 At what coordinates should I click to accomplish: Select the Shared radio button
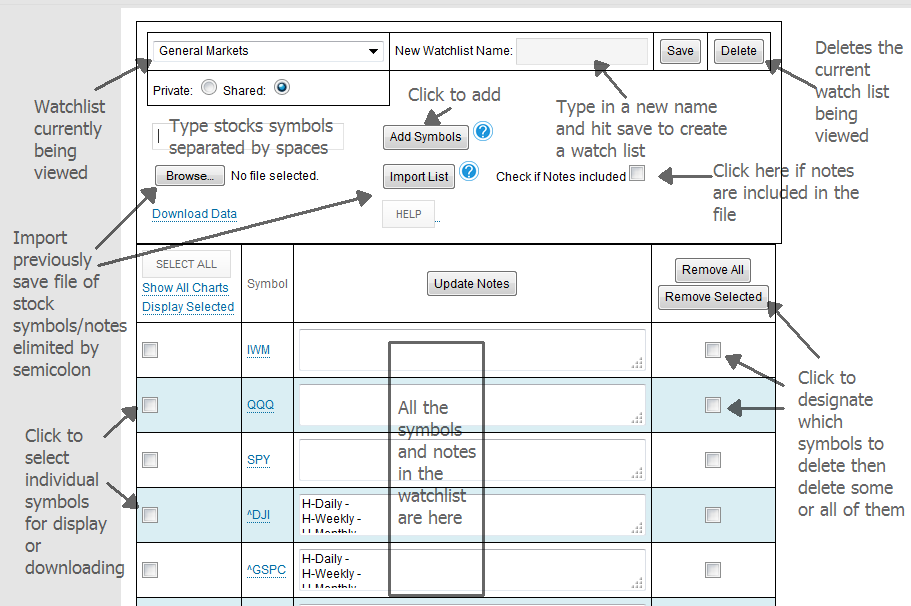[x=281, y=88]
